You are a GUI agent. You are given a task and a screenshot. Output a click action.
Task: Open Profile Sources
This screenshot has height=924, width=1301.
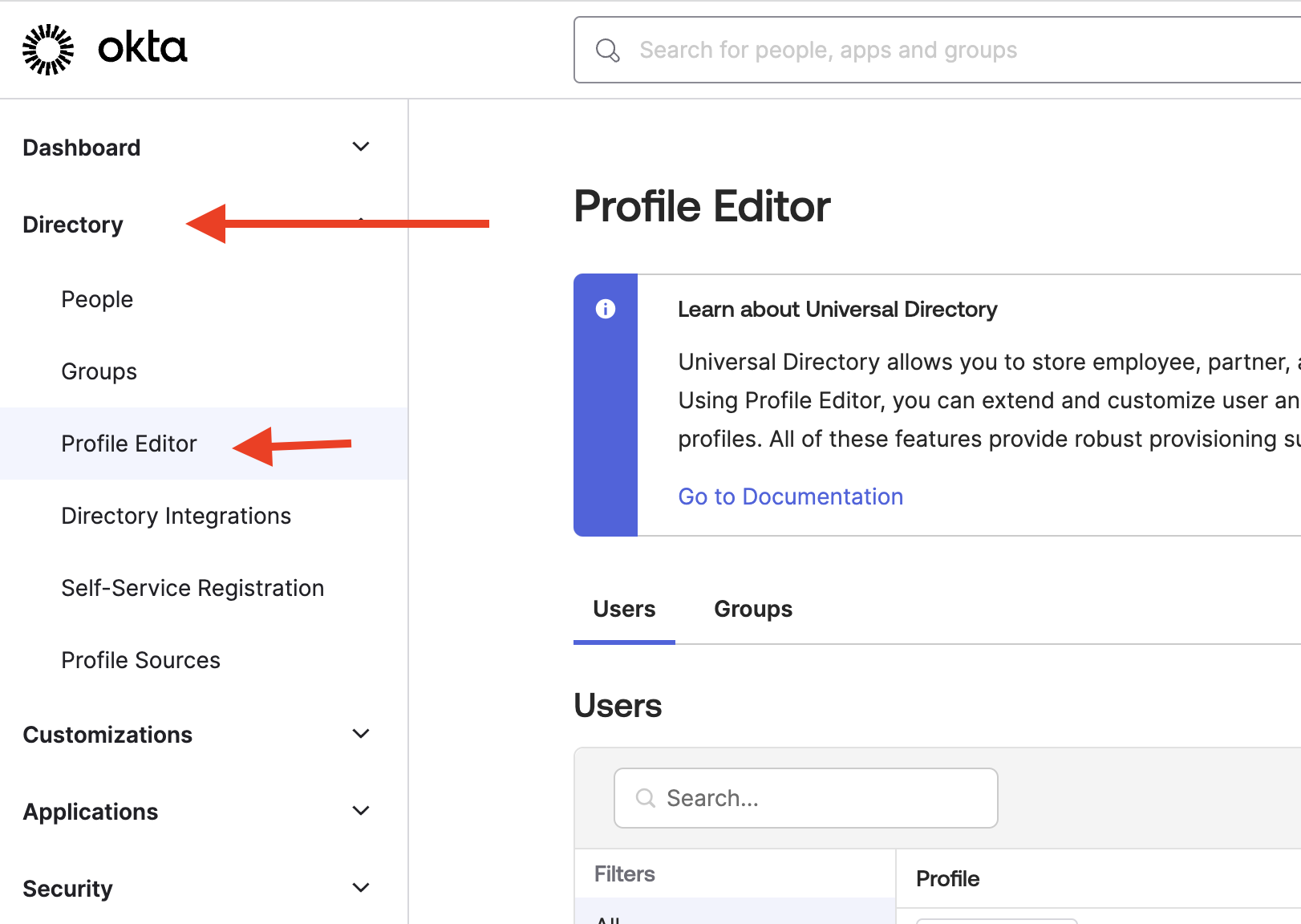tap(140, 660)
